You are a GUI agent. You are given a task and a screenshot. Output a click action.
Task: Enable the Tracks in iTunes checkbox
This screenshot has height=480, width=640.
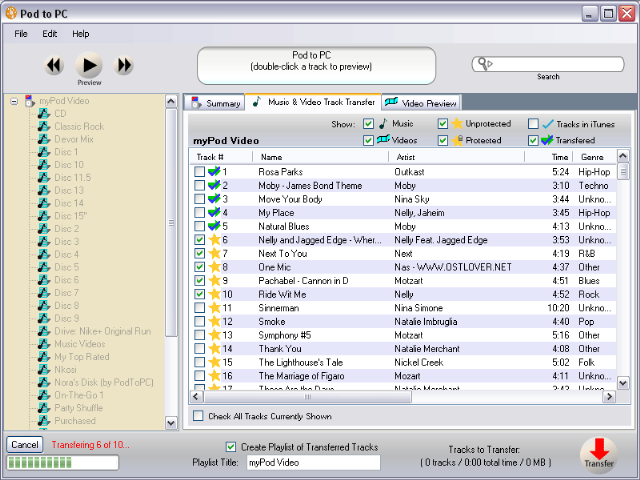[533, 123]
